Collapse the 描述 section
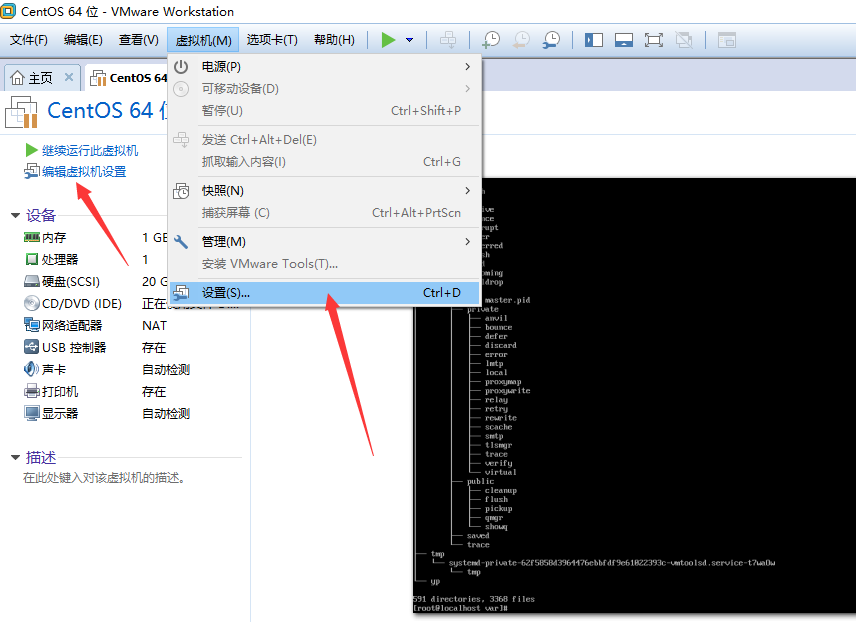Viewport: 856px width, 622px height. coord(15,458)
